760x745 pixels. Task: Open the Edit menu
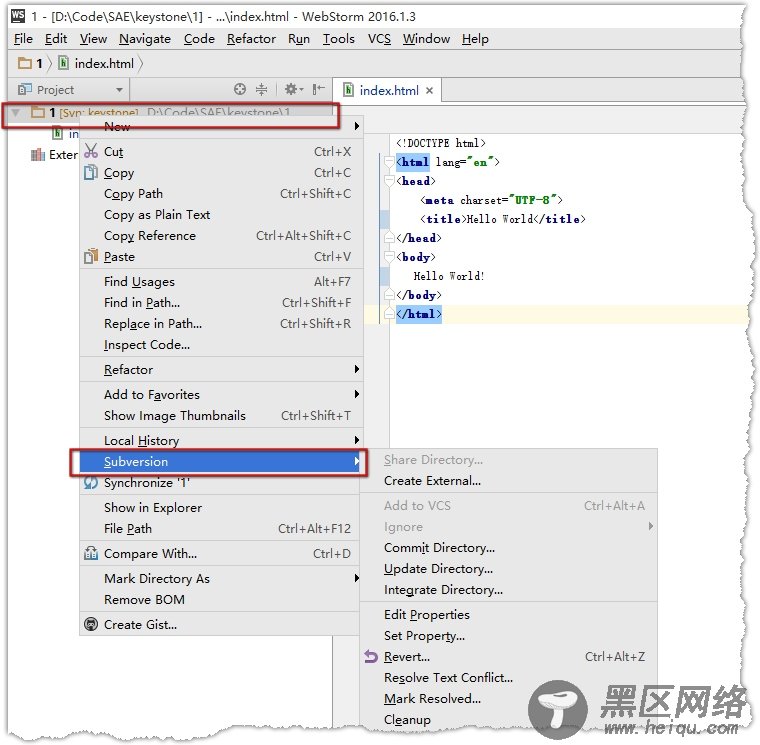pos(56,39)
